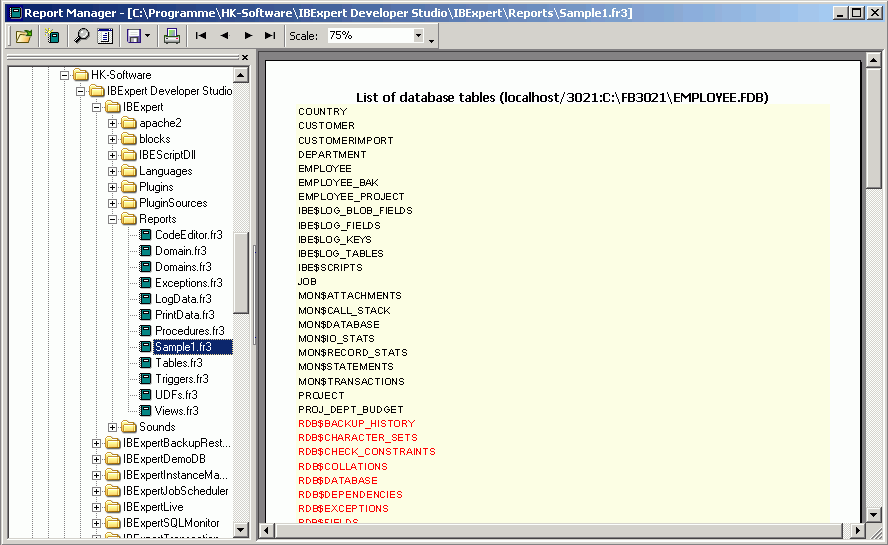Expand the Sounds folder
The width and height of the screenshot is (888, 545).
[112, 427]
